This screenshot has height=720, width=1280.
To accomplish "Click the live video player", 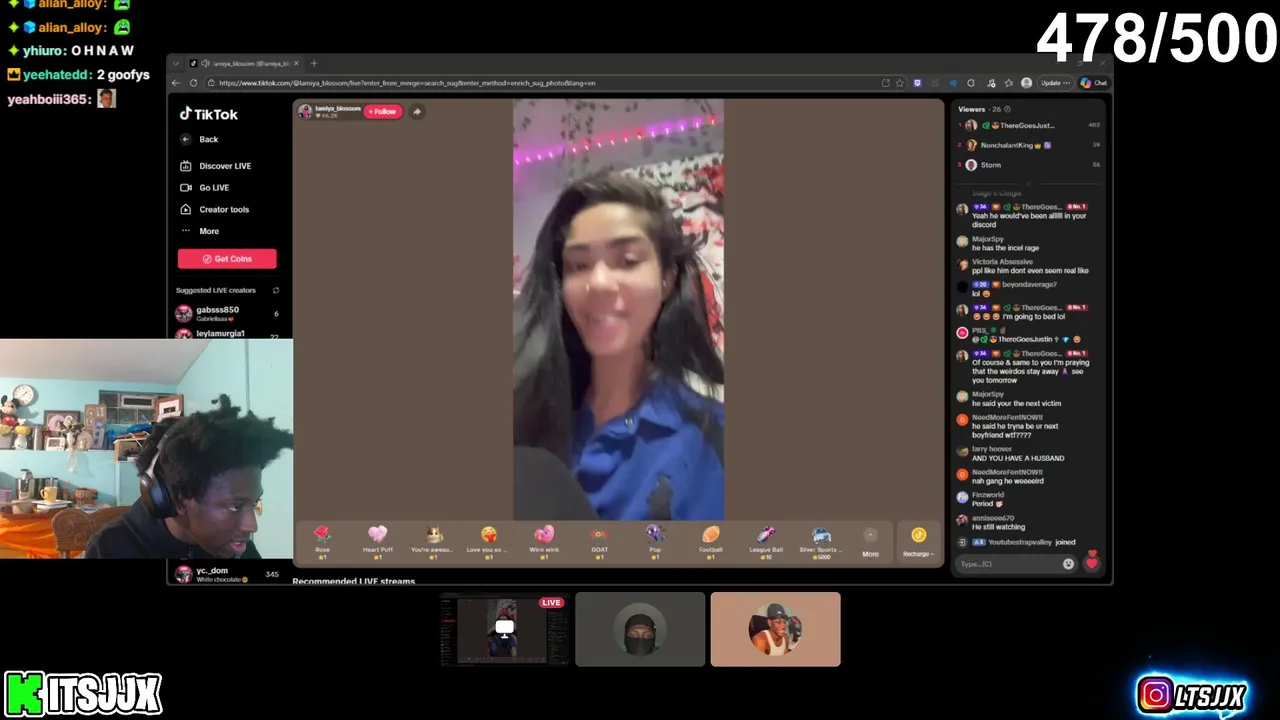I will (618, 309).
